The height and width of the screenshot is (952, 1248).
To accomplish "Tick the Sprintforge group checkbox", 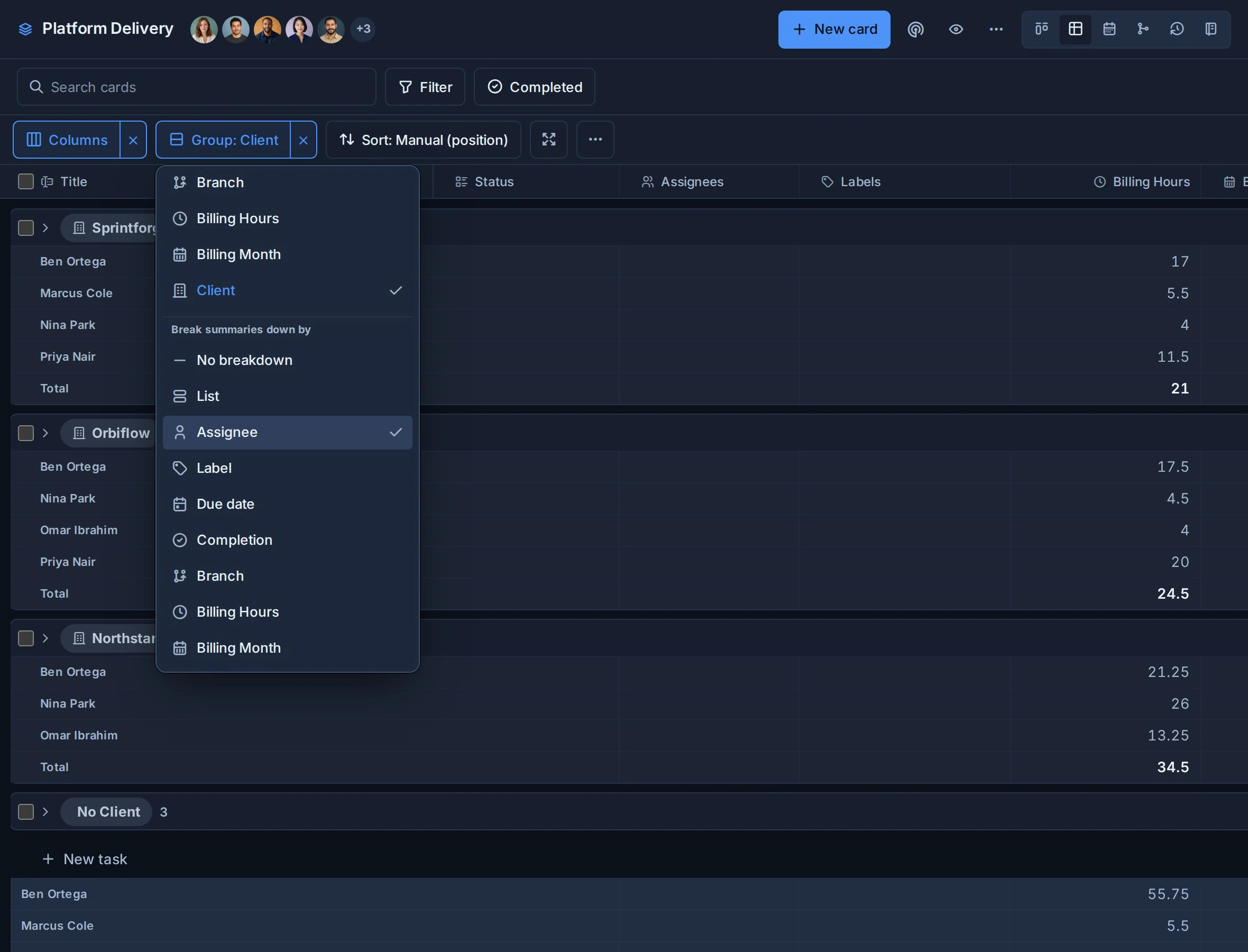I will [26, 228].
